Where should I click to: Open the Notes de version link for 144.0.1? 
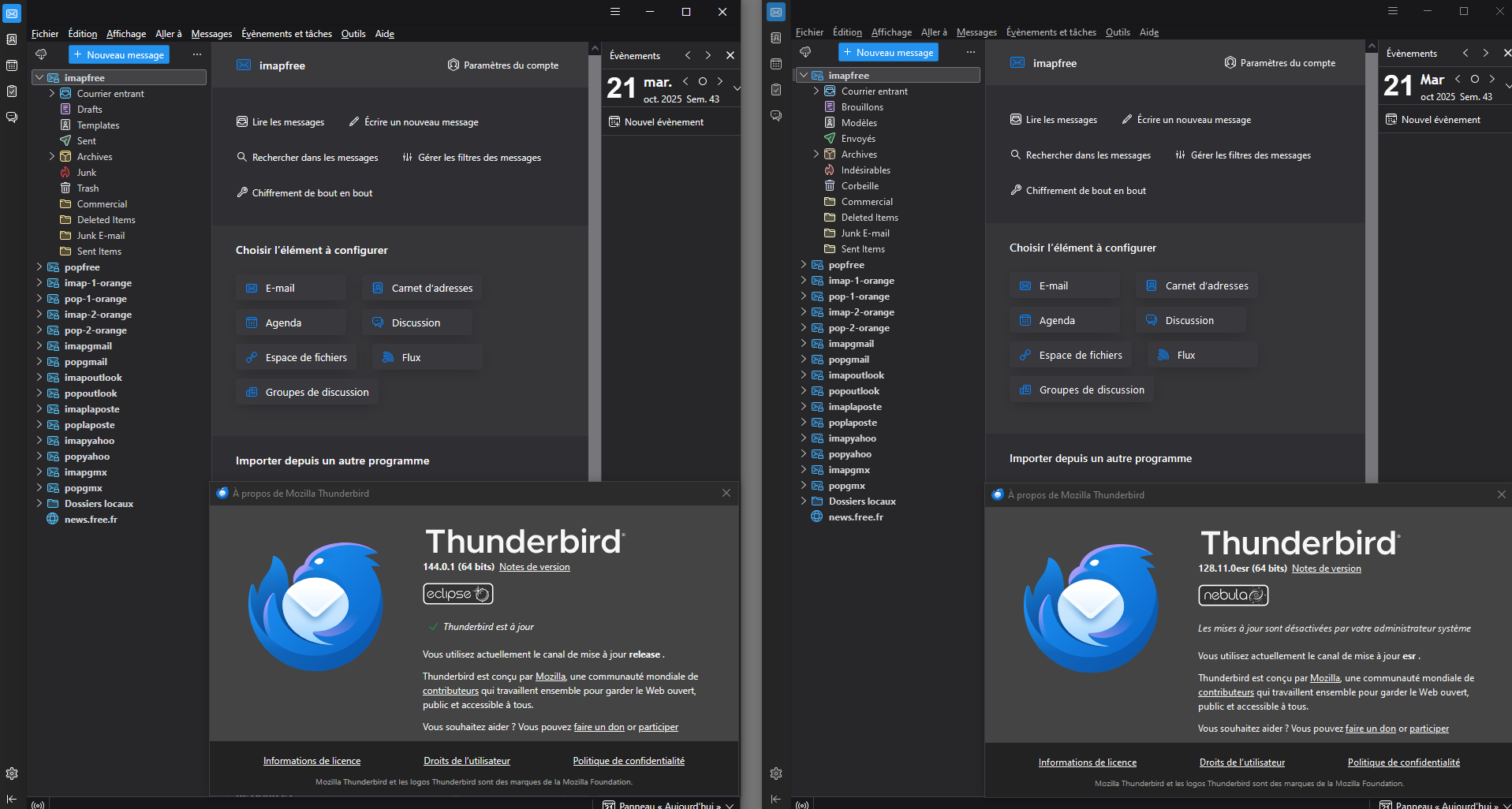pyautogui.click(x=534, y=567)
